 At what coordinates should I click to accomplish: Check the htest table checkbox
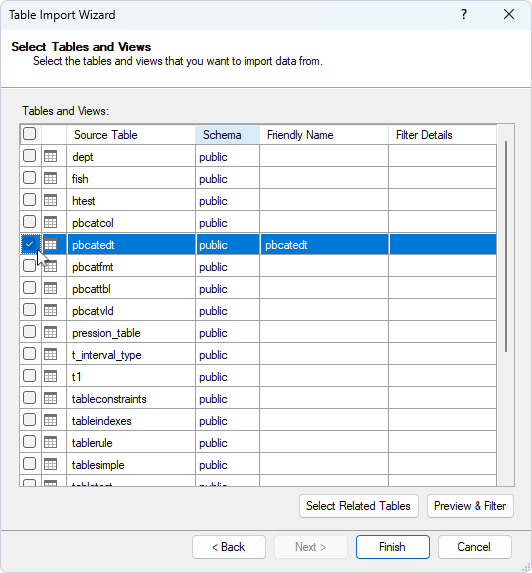(x=30, y=200)
